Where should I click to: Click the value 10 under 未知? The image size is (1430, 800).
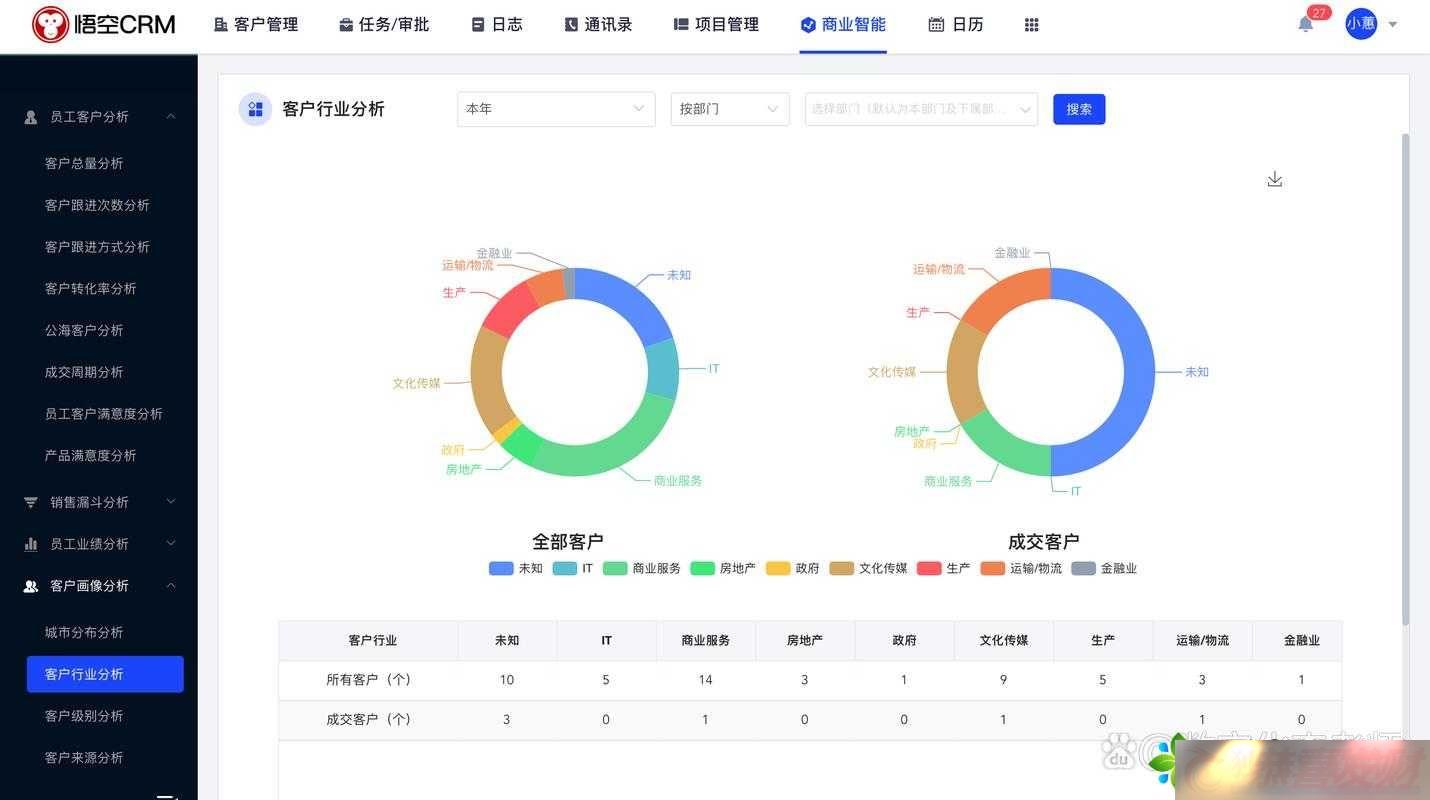point(507,680)
